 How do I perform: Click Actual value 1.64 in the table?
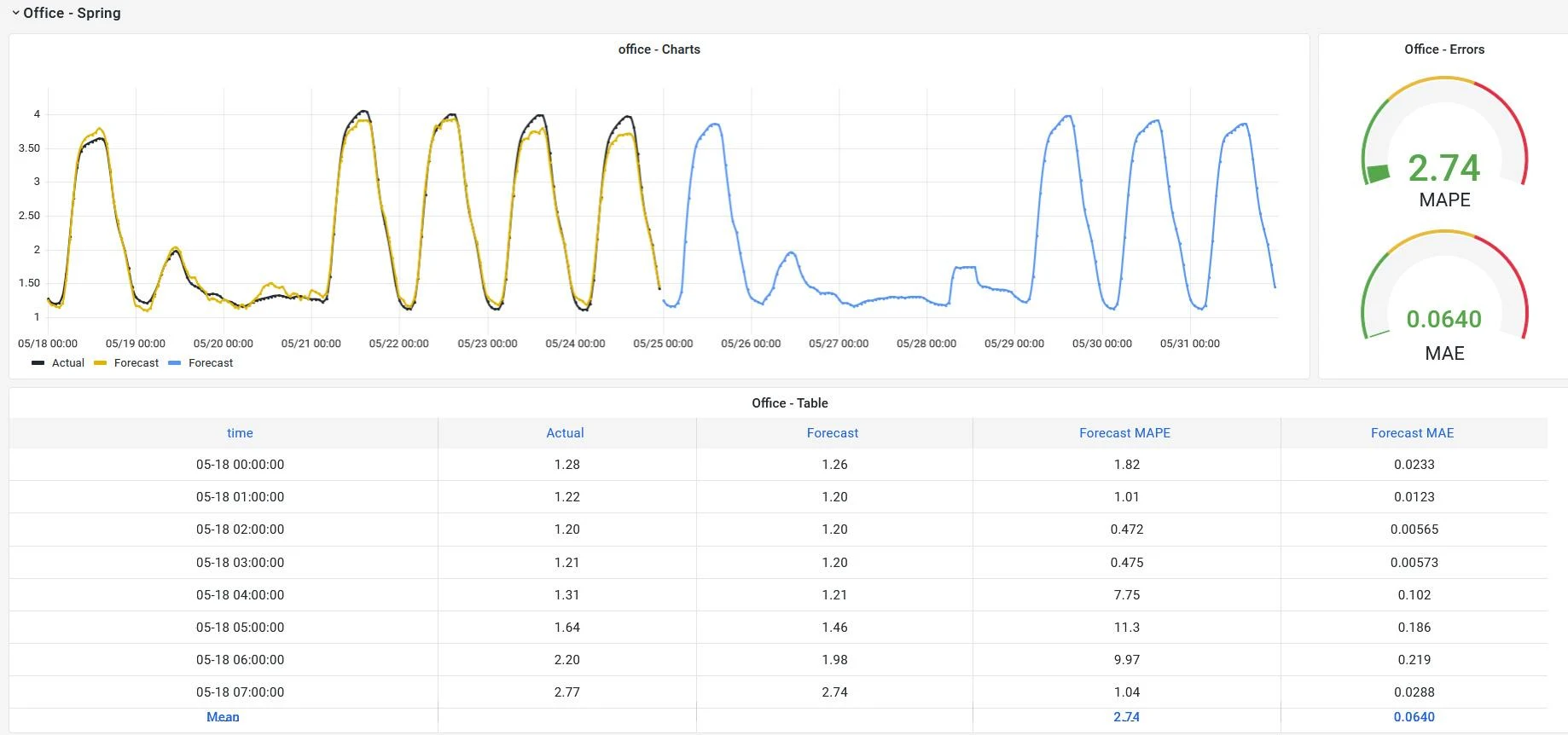[x=566, y=628]
